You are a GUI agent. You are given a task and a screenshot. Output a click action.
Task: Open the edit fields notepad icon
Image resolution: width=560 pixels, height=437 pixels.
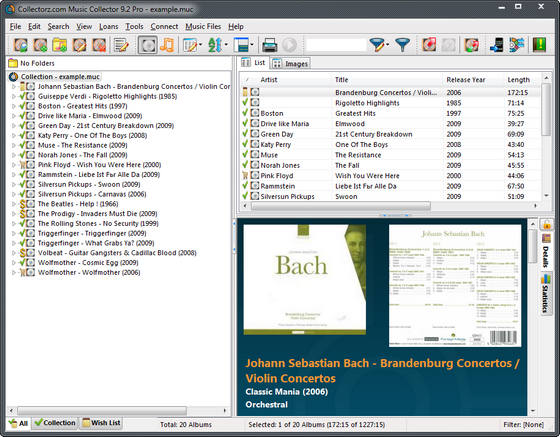[x=121, y=45]
